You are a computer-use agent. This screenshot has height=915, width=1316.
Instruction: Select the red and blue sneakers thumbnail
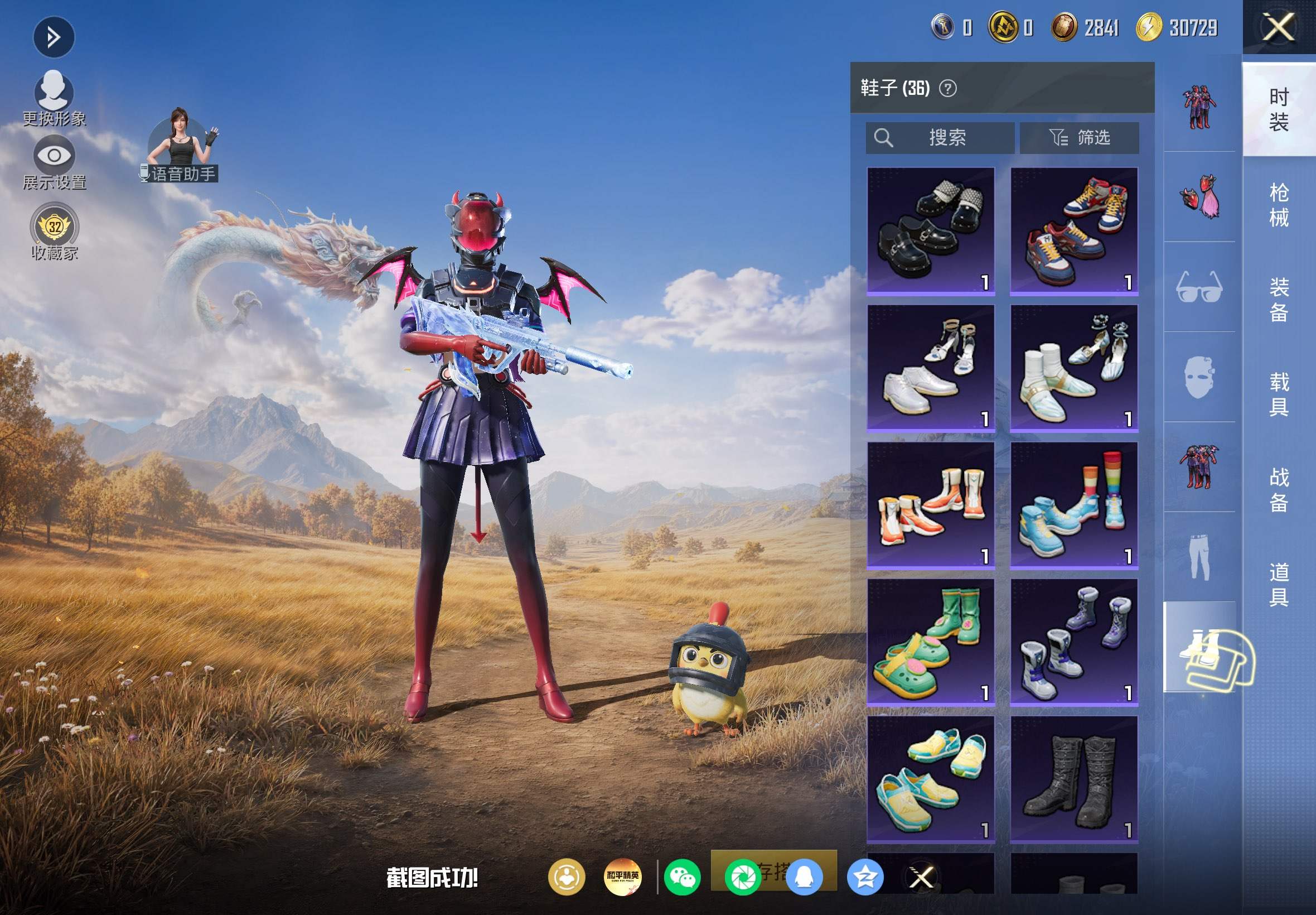[x=1073, y=231]
